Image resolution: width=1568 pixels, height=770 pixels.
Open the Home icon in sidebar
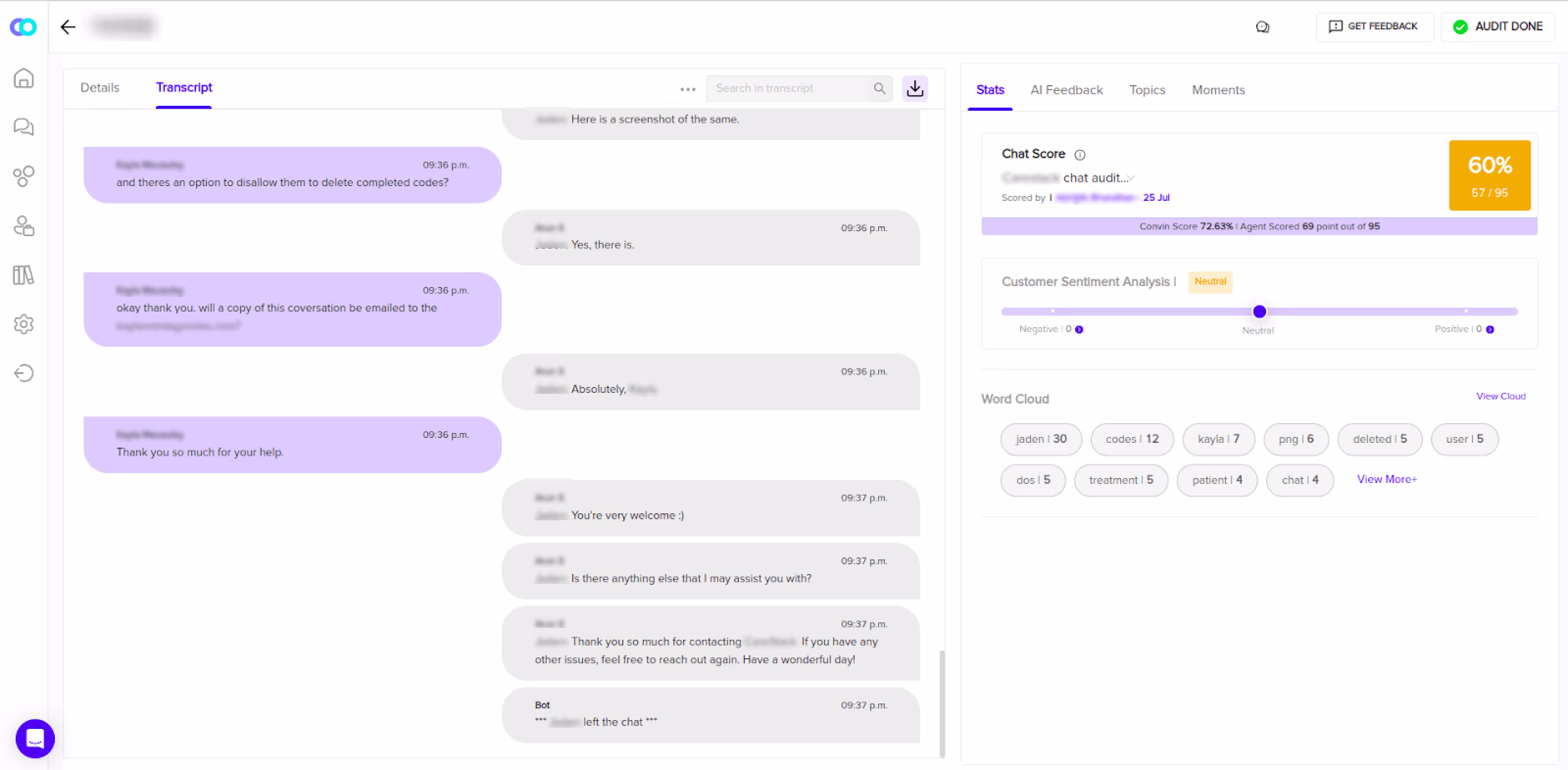pyautogui.click(x=24, y=78)
